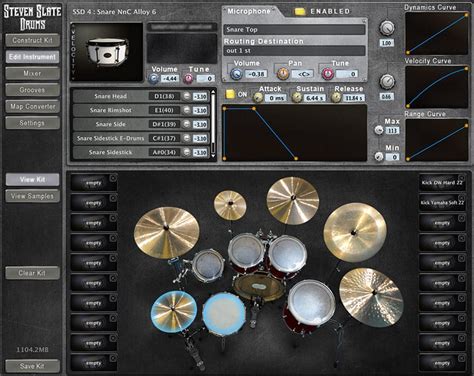474x376 pixels.
Task: Open the Snare Side D#1(39) note selector
Action: click(164, 124)
